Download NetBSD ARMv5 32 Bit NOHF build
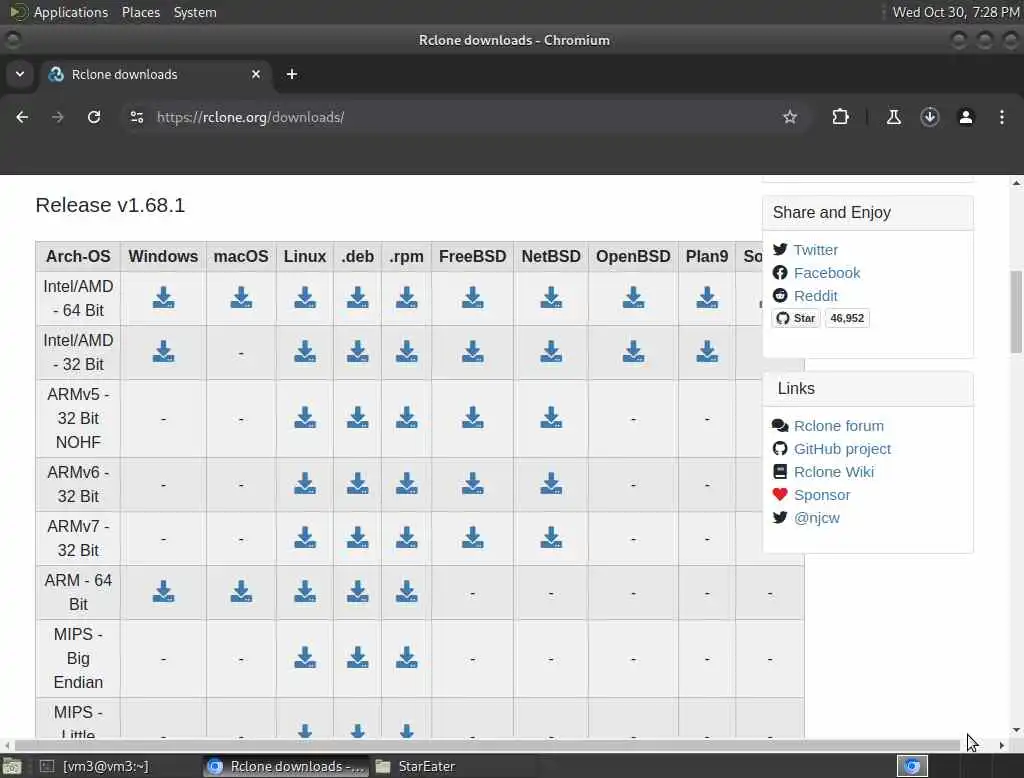 [551, 418]
